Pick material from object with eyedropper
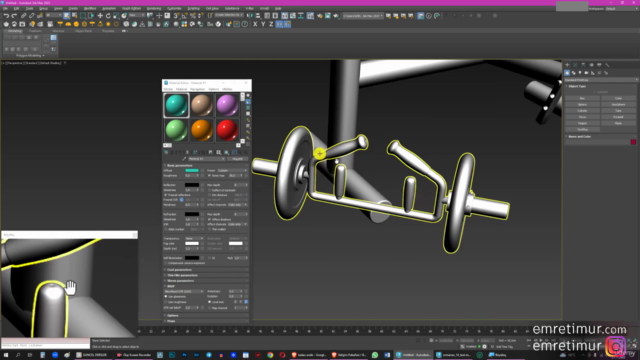Image resolution: width=640 pixels, height=360 pixels. tap(184, 159)
